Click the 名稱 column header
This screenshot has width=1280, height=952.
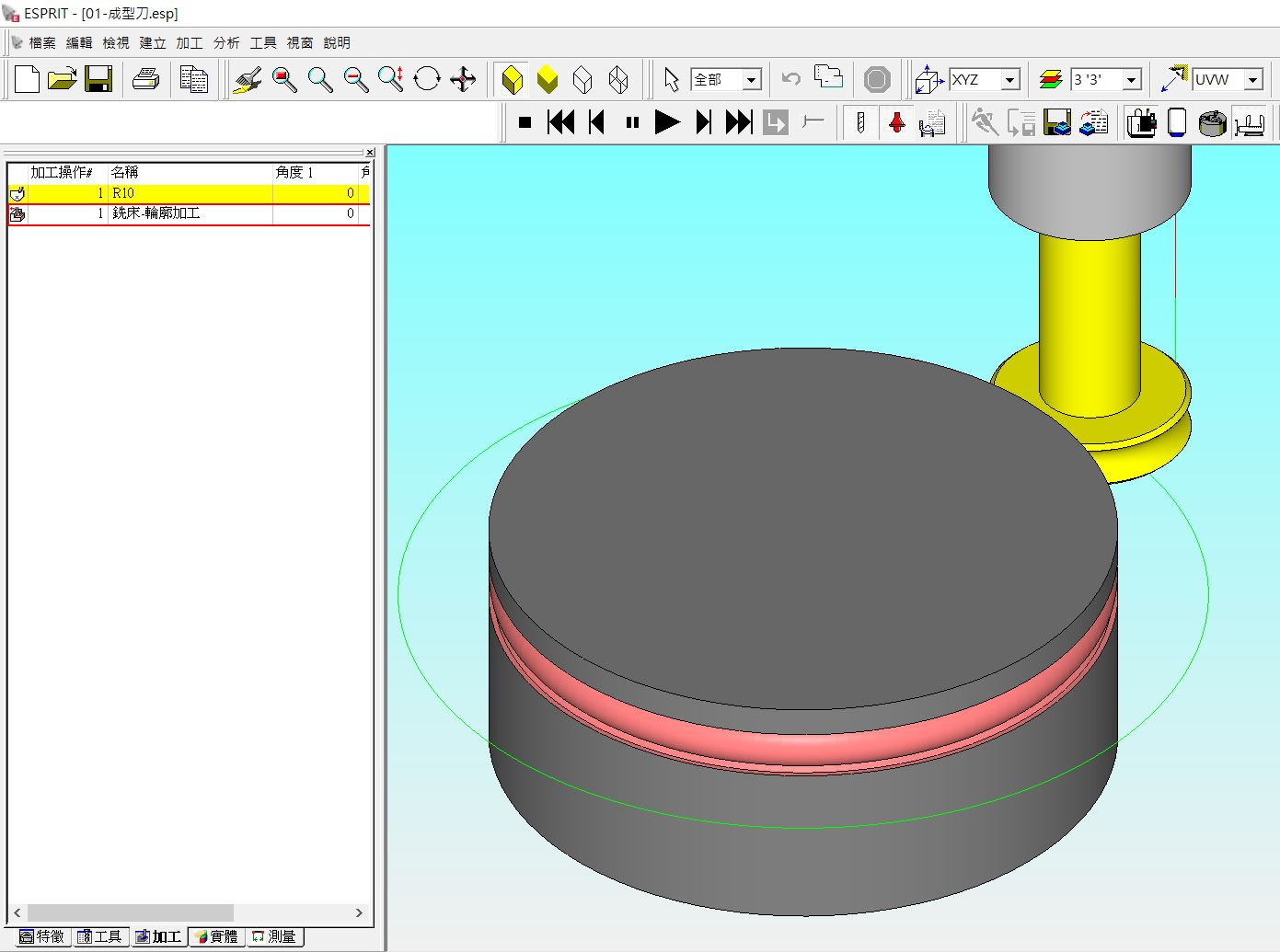click(124, 172)
